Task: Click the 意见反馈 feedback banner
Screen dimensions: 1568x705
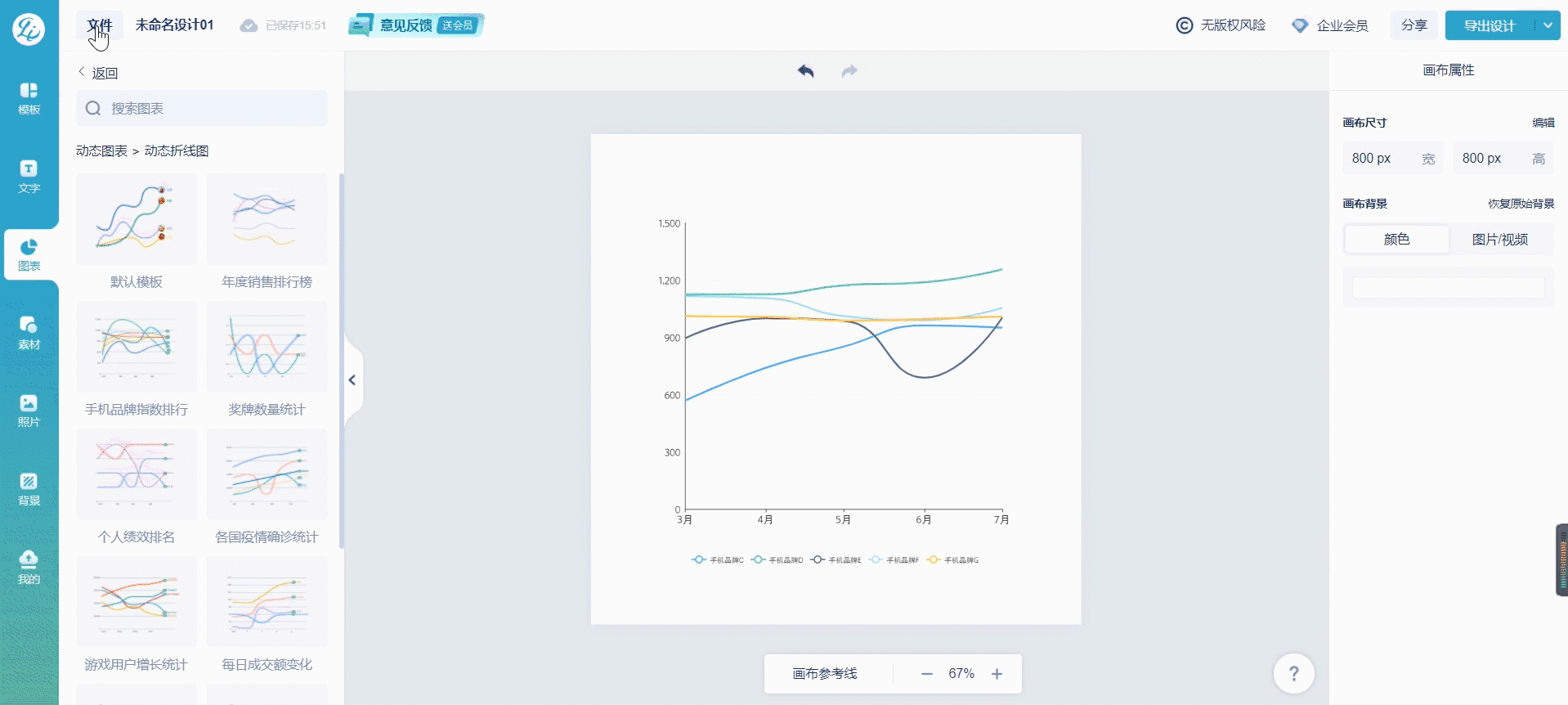Action: (416, 25)
